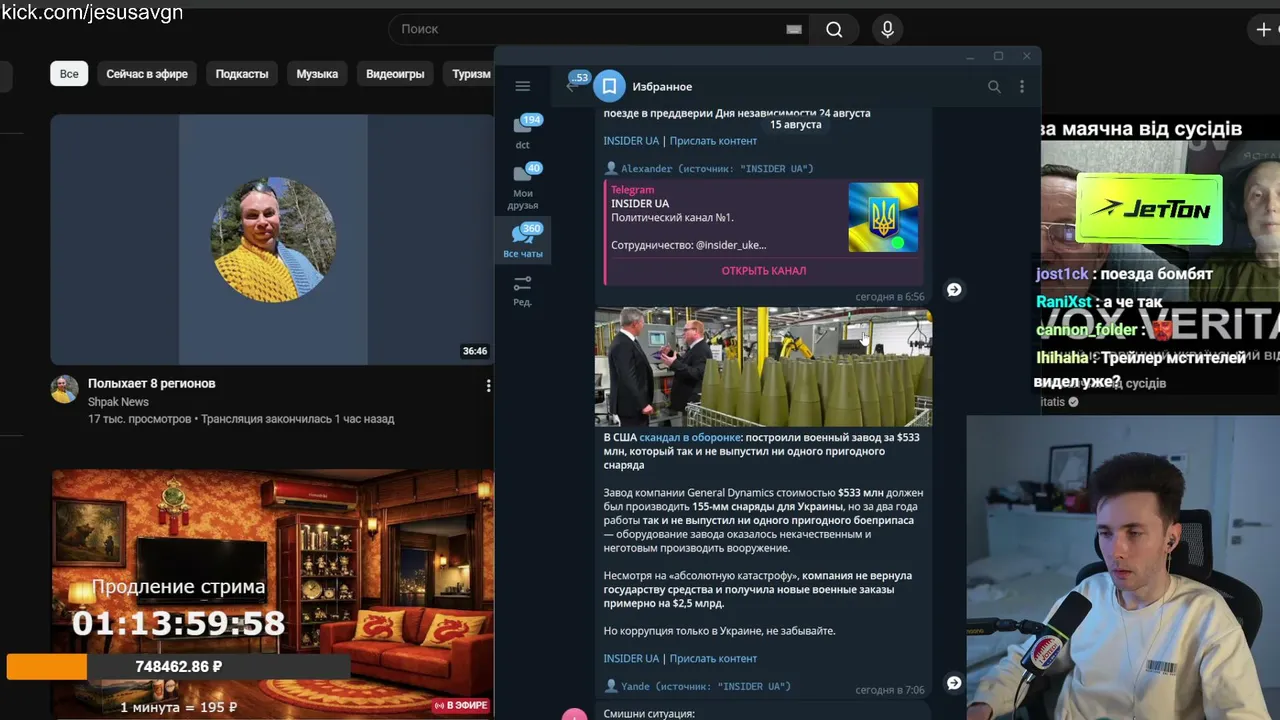Open the Избранное chat three-dot menu
Image resolution: width=1280 pixels, height=720 pixels.
[1021, 87]
